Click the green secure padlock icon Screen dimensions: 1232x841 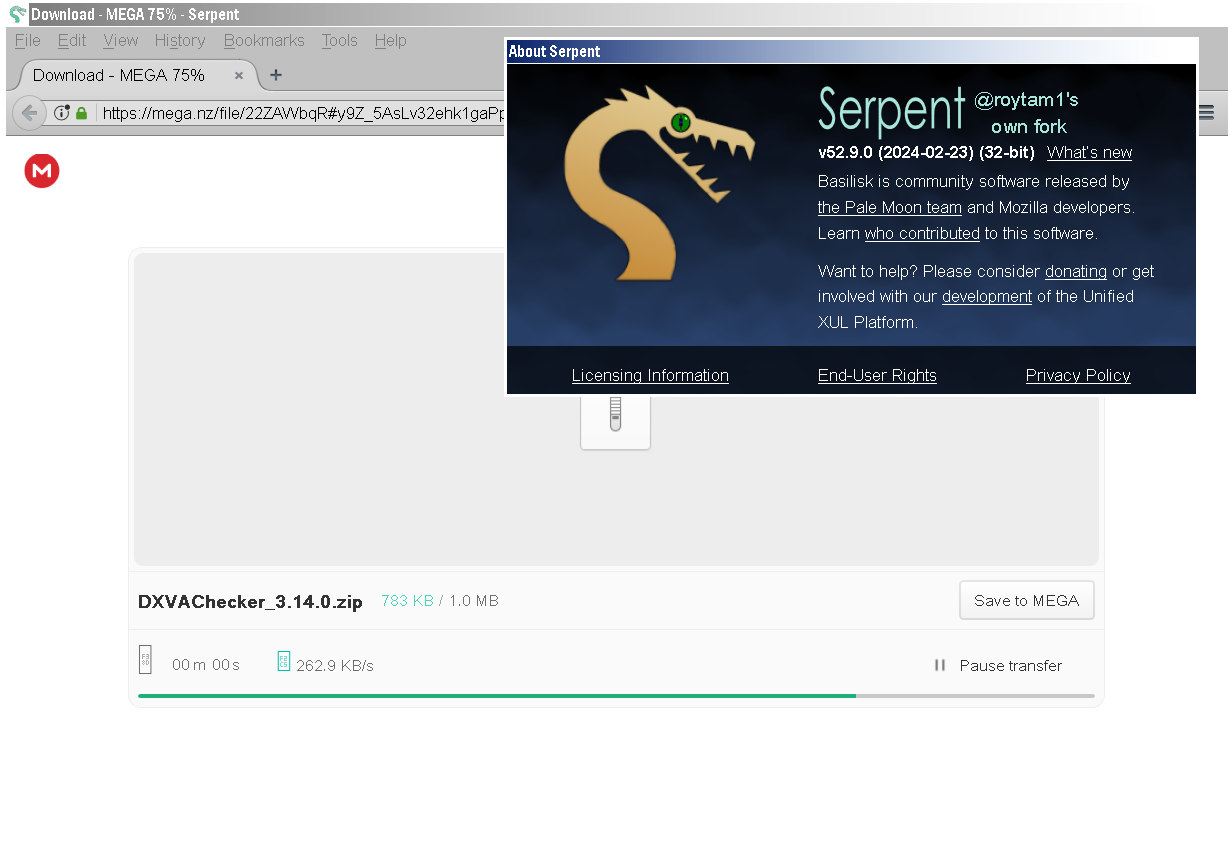(82, 113)
